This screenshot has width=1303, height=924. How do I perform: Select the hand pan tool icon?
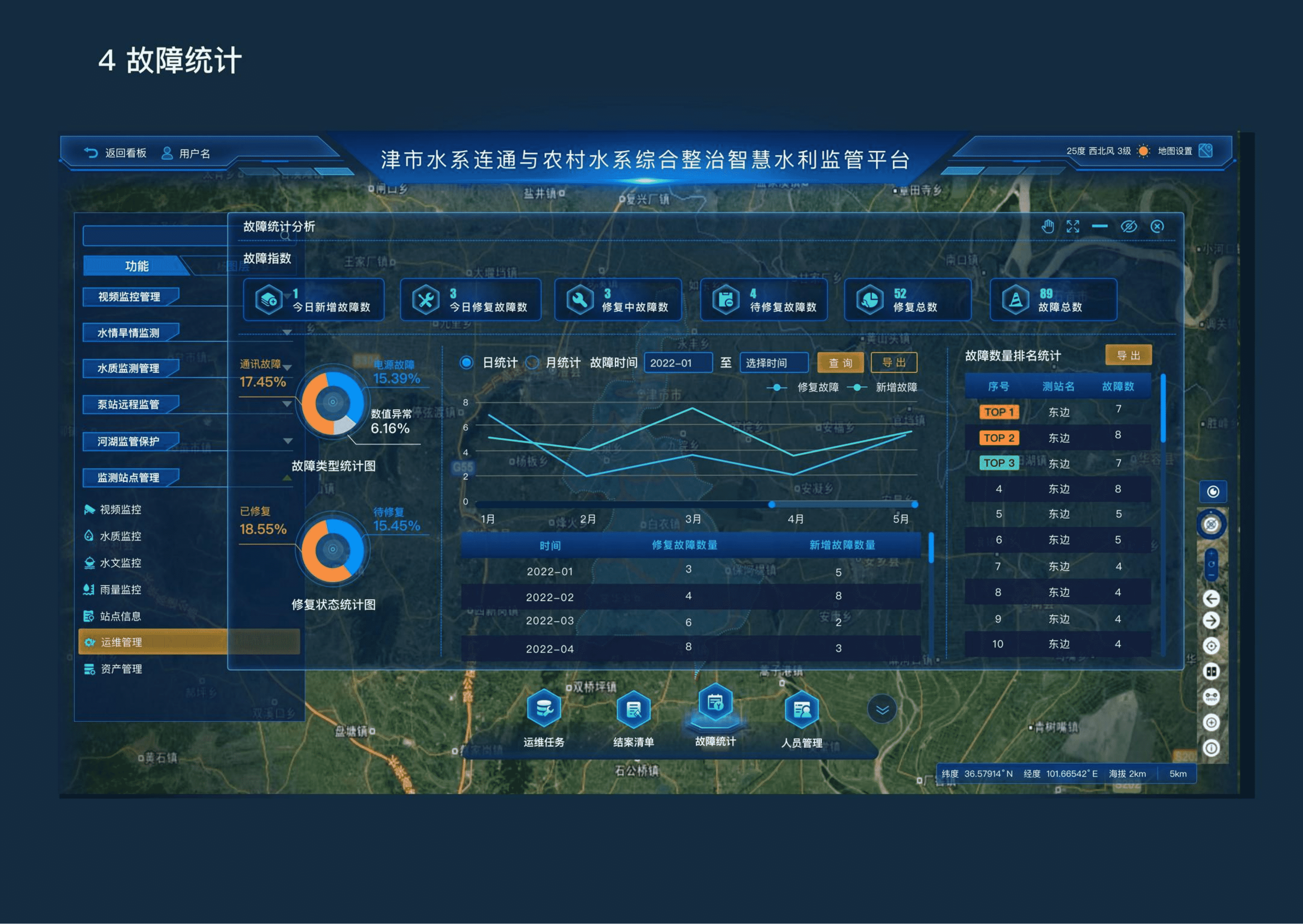pos(1047,226)
